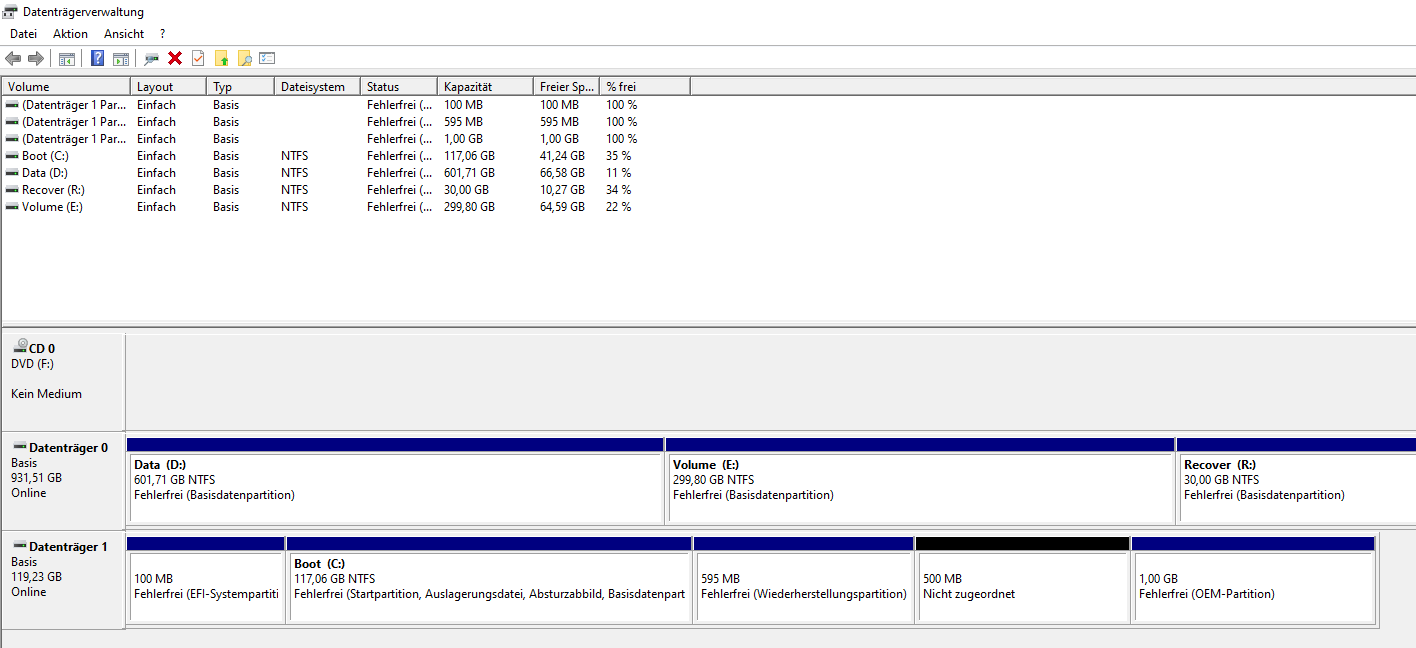Open the Ansicht menu
The width and height of the screenshot is (1416, 648).
tap(124, 34)
